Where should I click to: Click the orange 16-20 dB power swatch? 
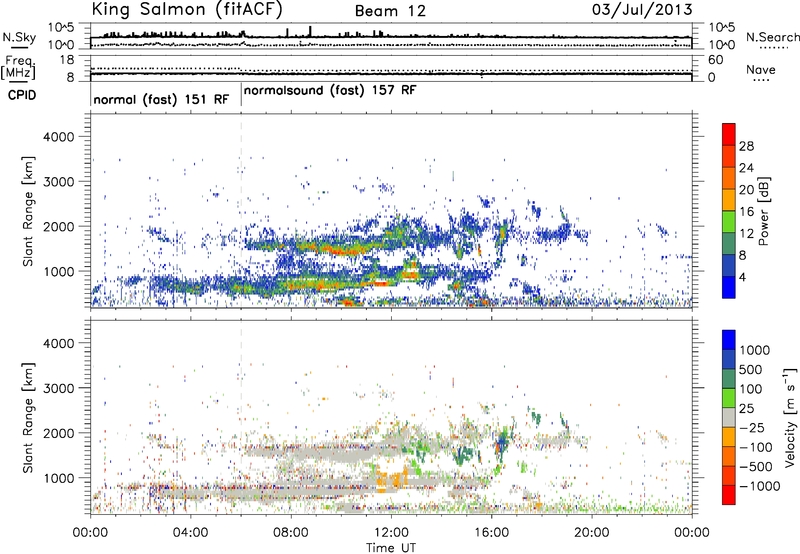tap(729, 200)
